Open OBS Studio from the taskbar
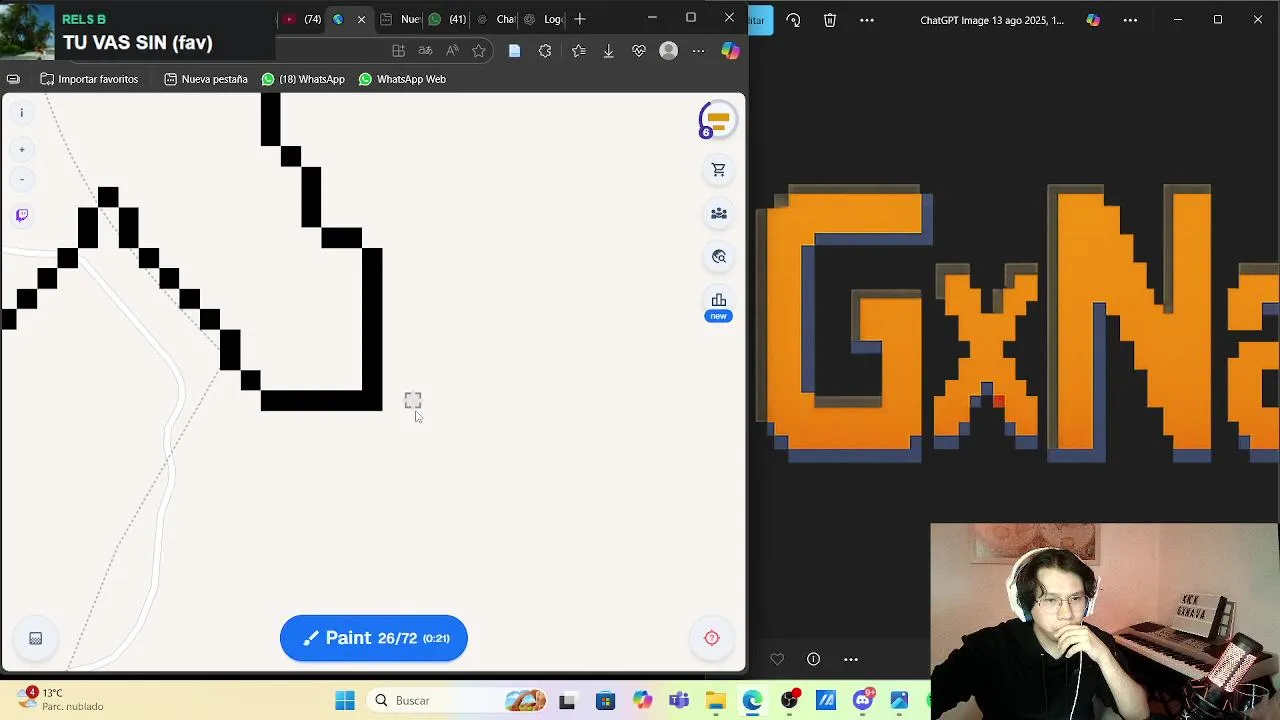The image size is (1280, 720). click(x=789, y=699)
